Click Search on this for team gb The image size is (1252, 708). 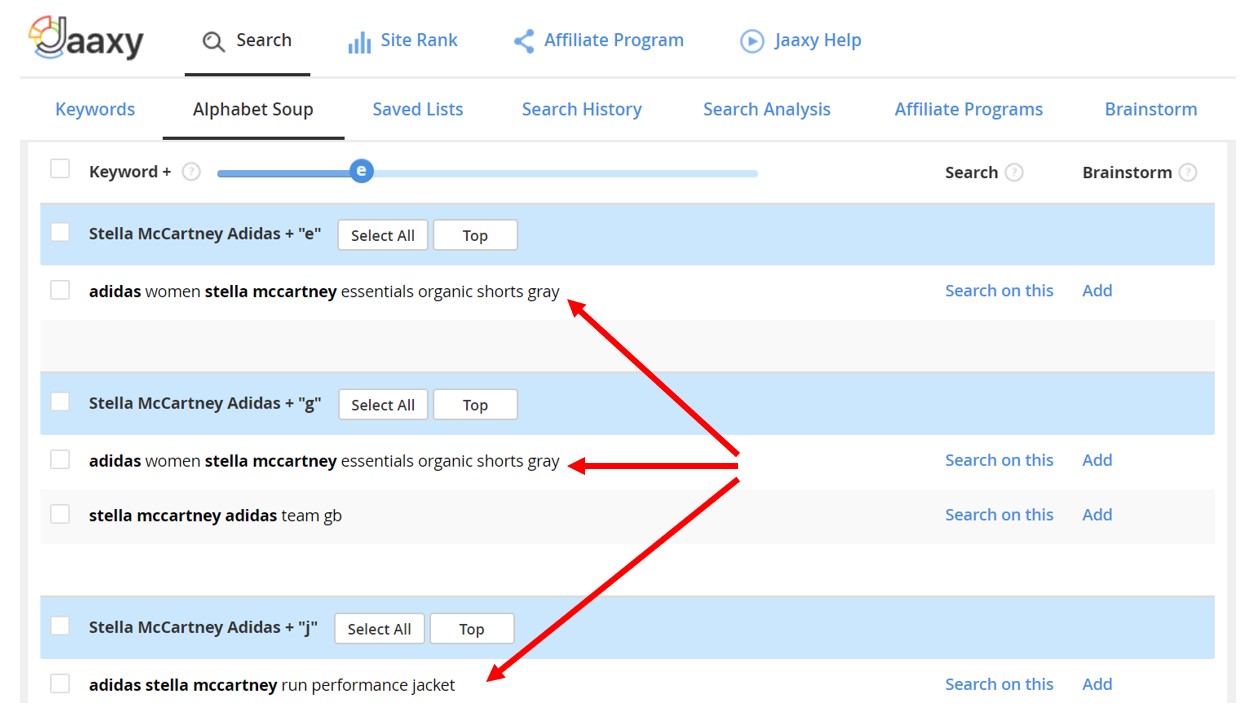(x=999, y=515)
